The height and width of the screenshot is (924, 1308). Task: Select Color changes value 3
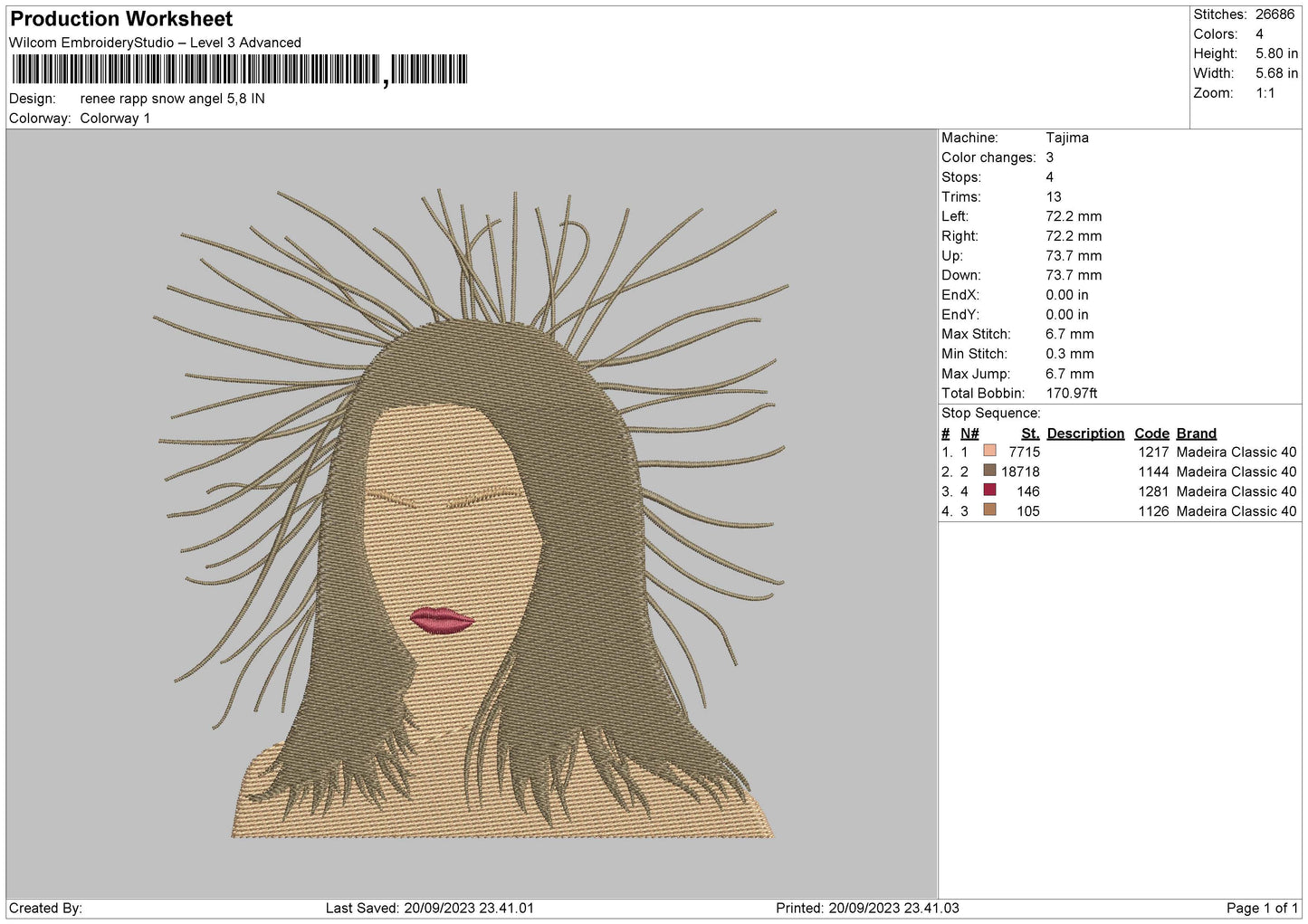1050,157
